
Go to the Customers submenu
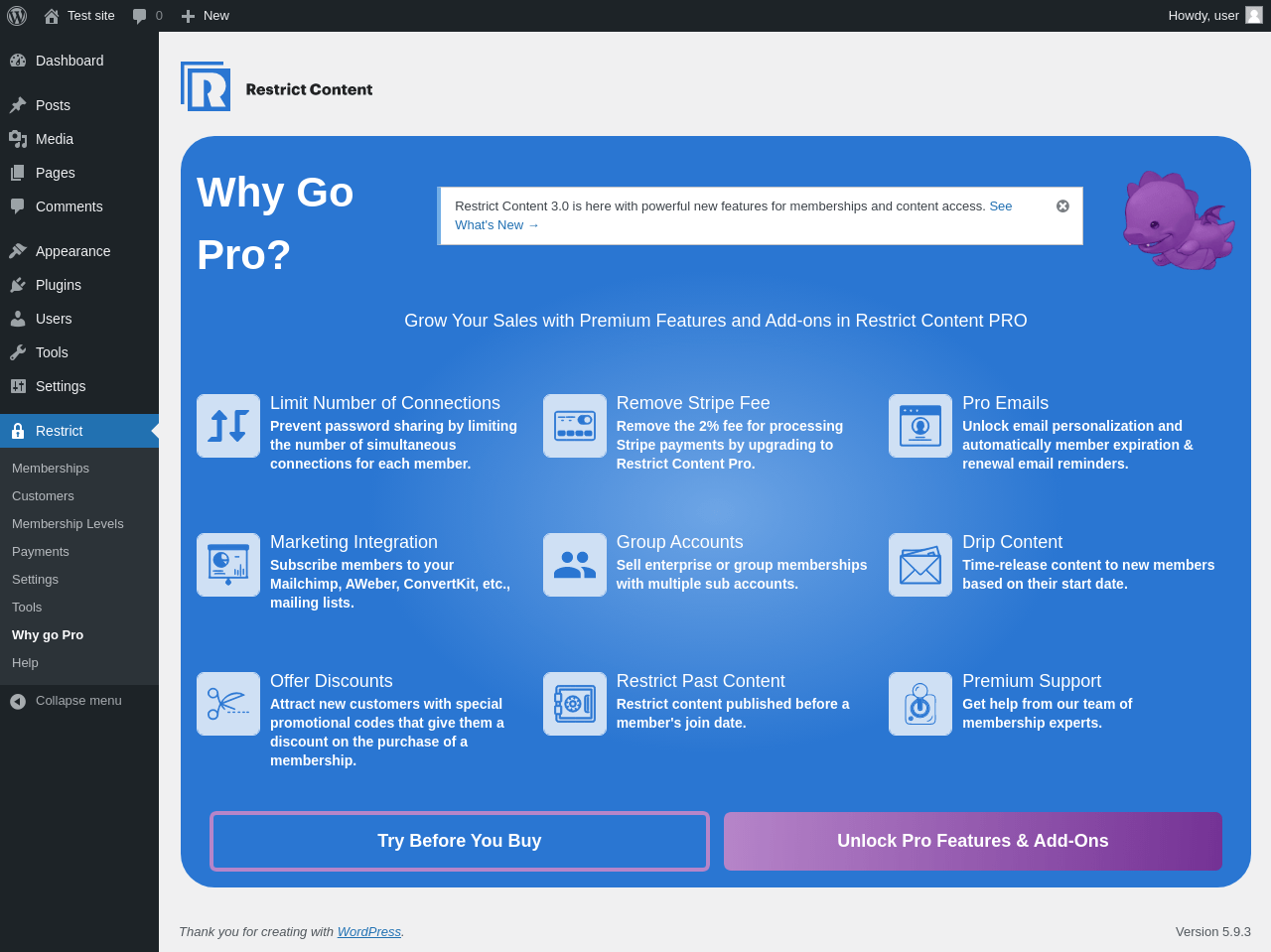[x=43, y=495]
